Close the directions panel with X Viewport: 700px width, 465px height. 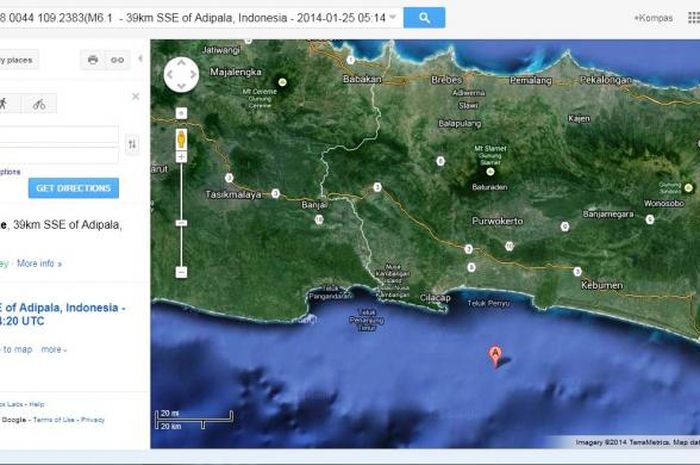coord(136,96)
